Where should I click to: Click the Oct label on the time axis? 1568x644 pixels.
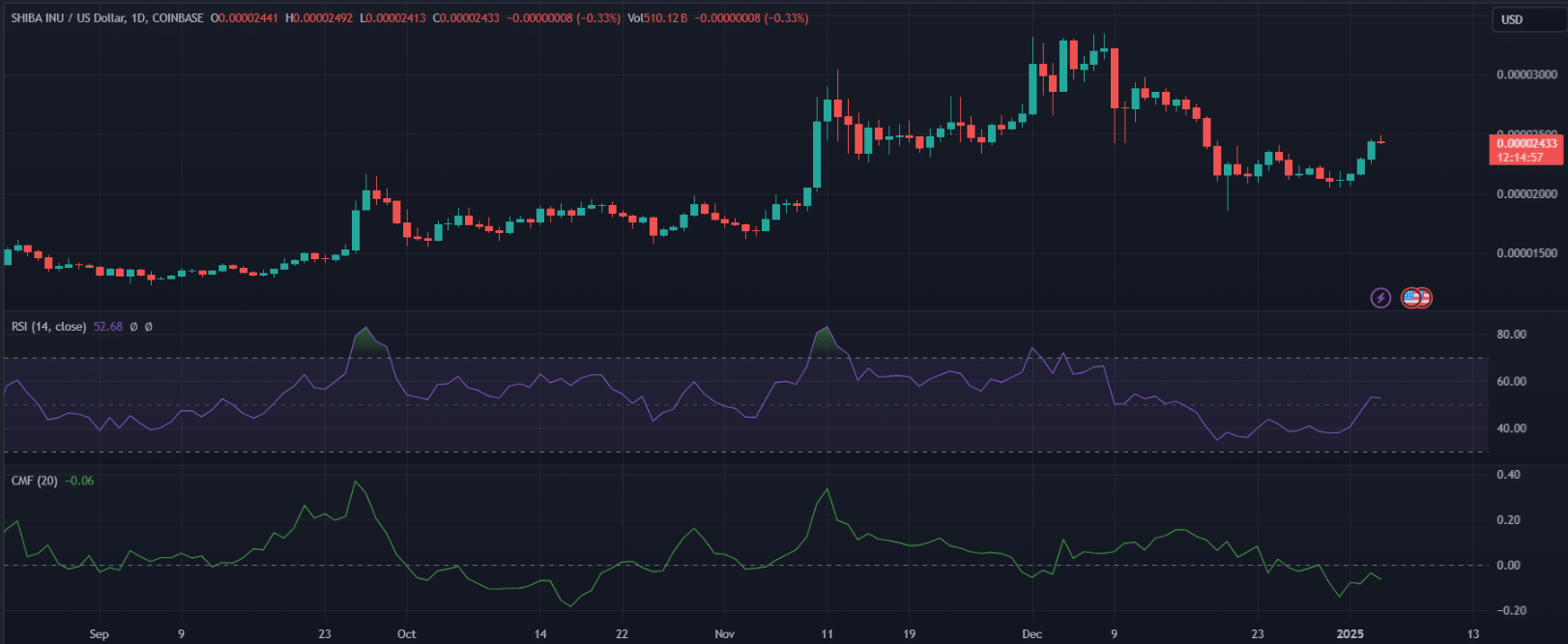[406, 634]
